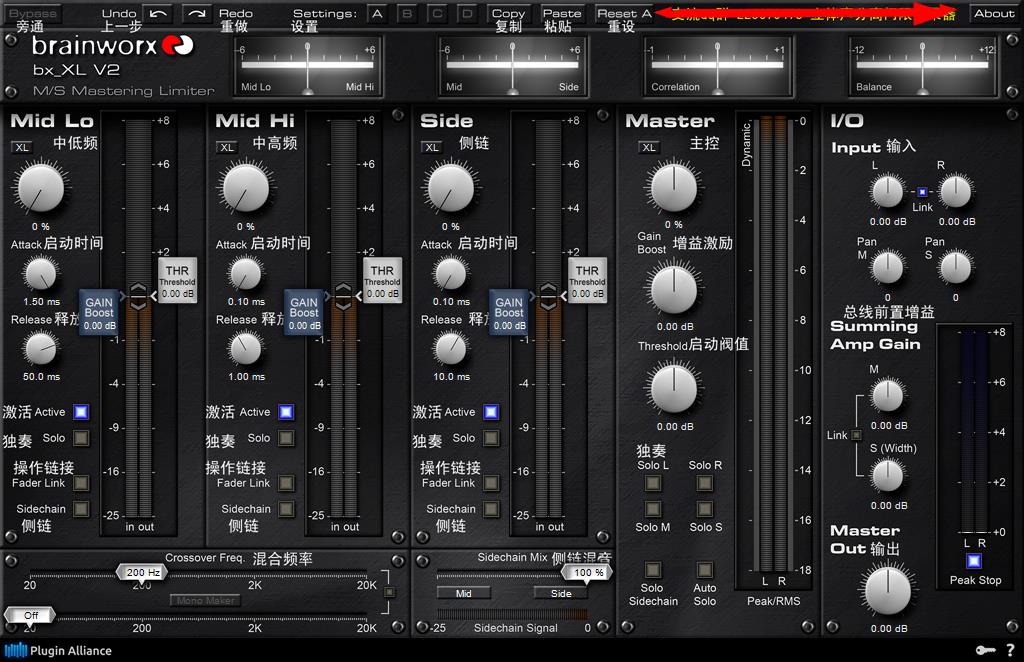Enable Solo Sidechain checkbox
The width and height of the screenshot is (1024, 662).
(652, 570)
